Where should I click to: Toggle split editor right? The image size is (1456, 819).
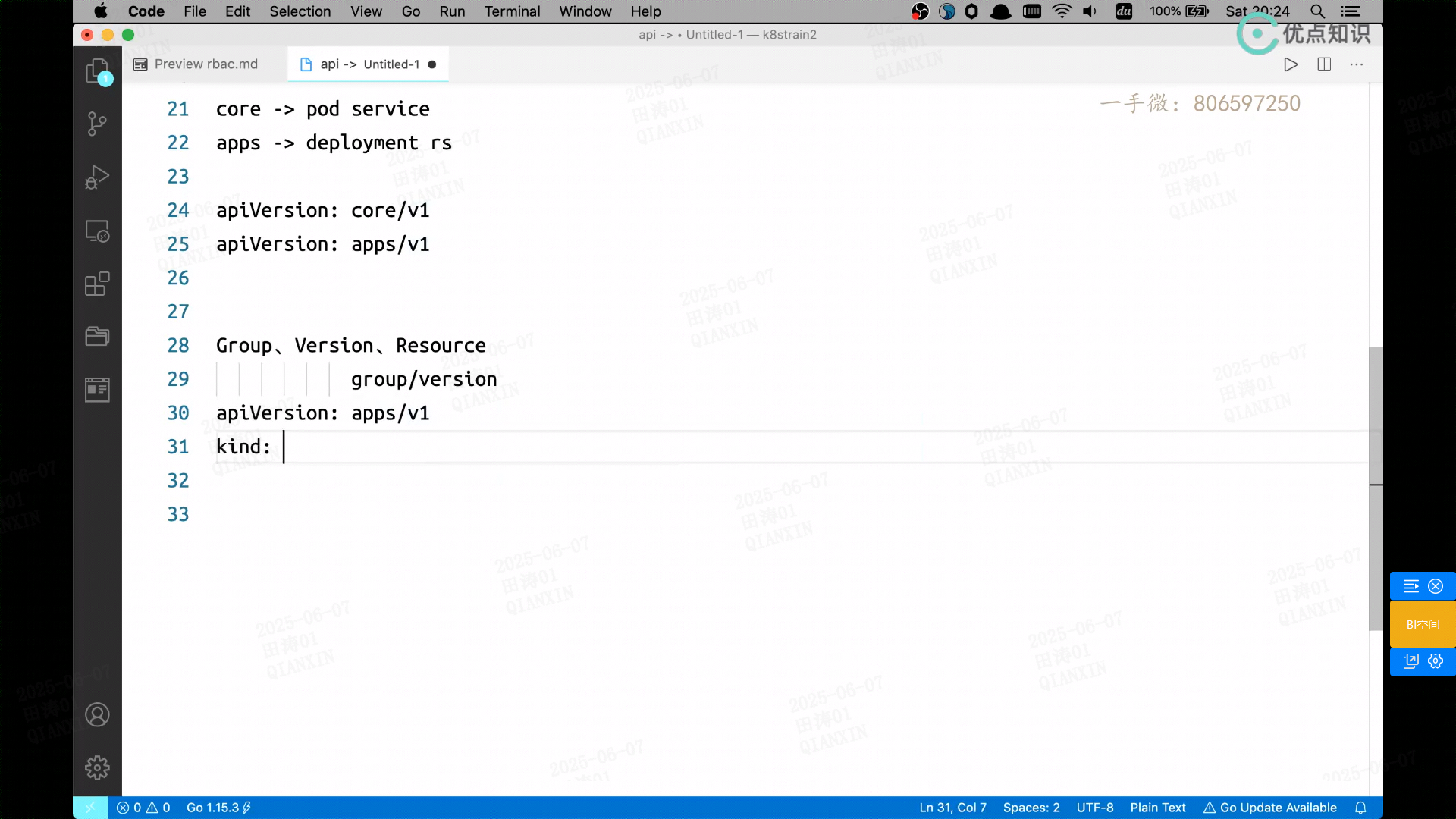point(1324,64)
